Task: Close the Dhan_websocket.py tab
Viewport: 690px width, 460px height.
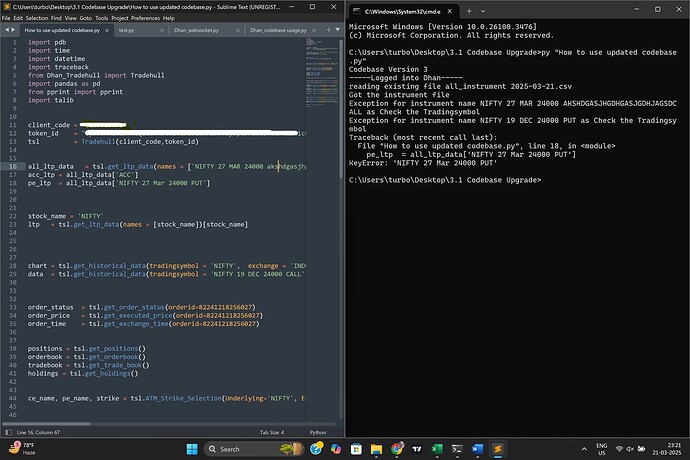Action: [238, 30]
